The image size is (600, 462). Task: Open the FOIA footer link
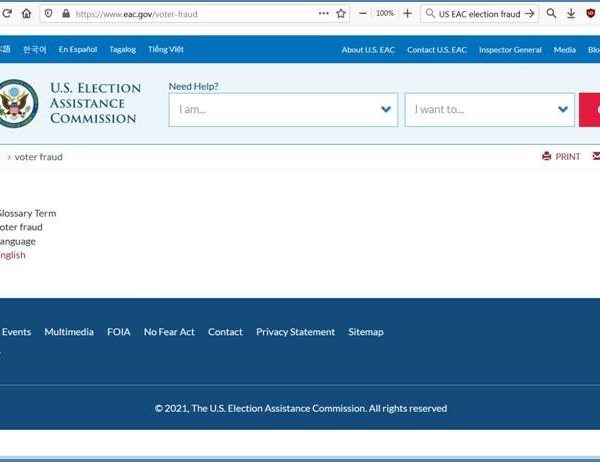pyautogui.click(x=119, y=332)
